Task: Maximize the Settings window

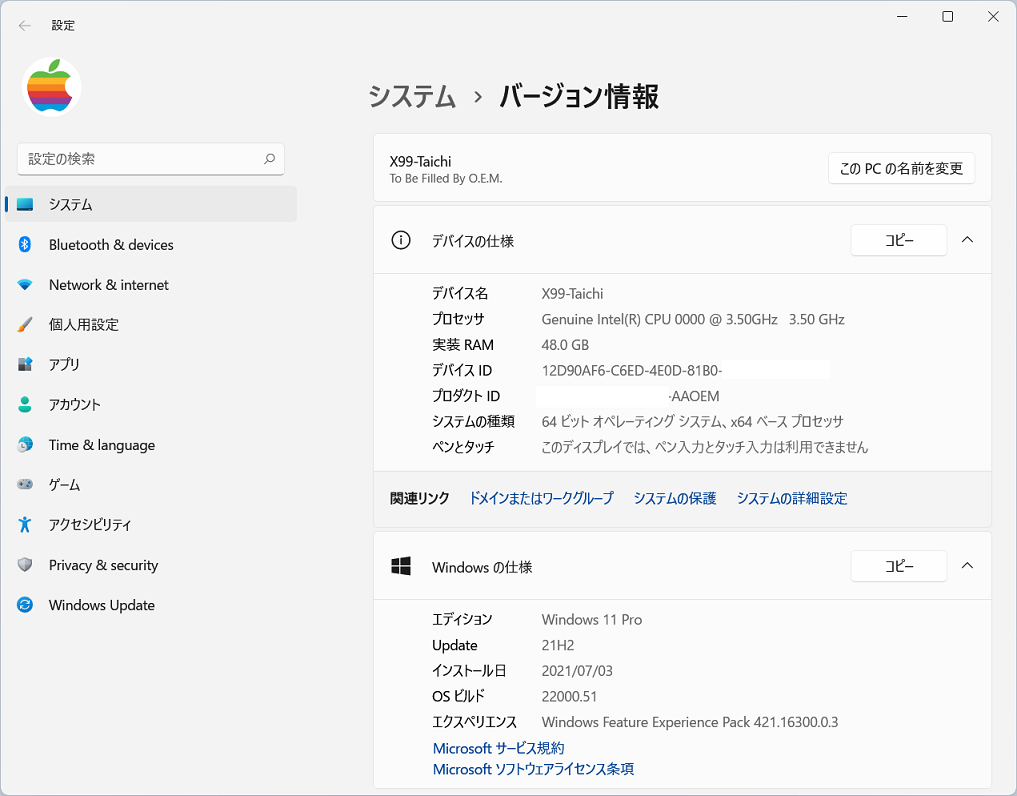Action: (x=948, y=16)
